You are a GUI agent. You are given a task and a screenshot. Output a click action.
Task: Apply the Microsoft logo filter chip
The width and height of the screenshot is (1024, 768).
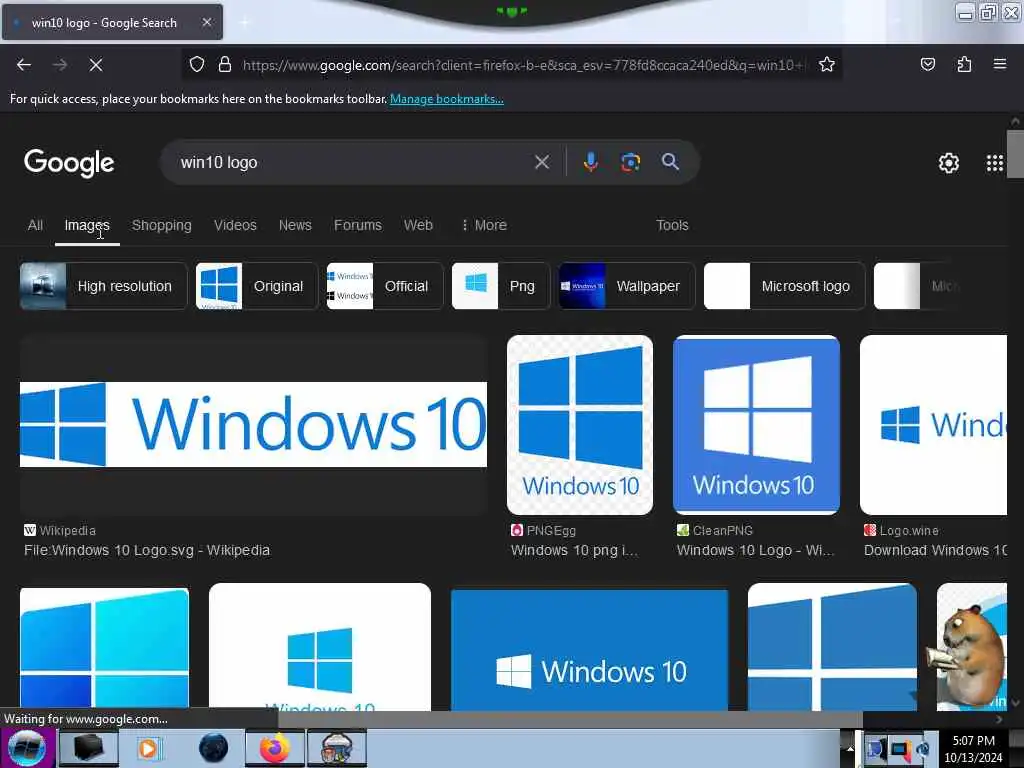pos(784,286)
